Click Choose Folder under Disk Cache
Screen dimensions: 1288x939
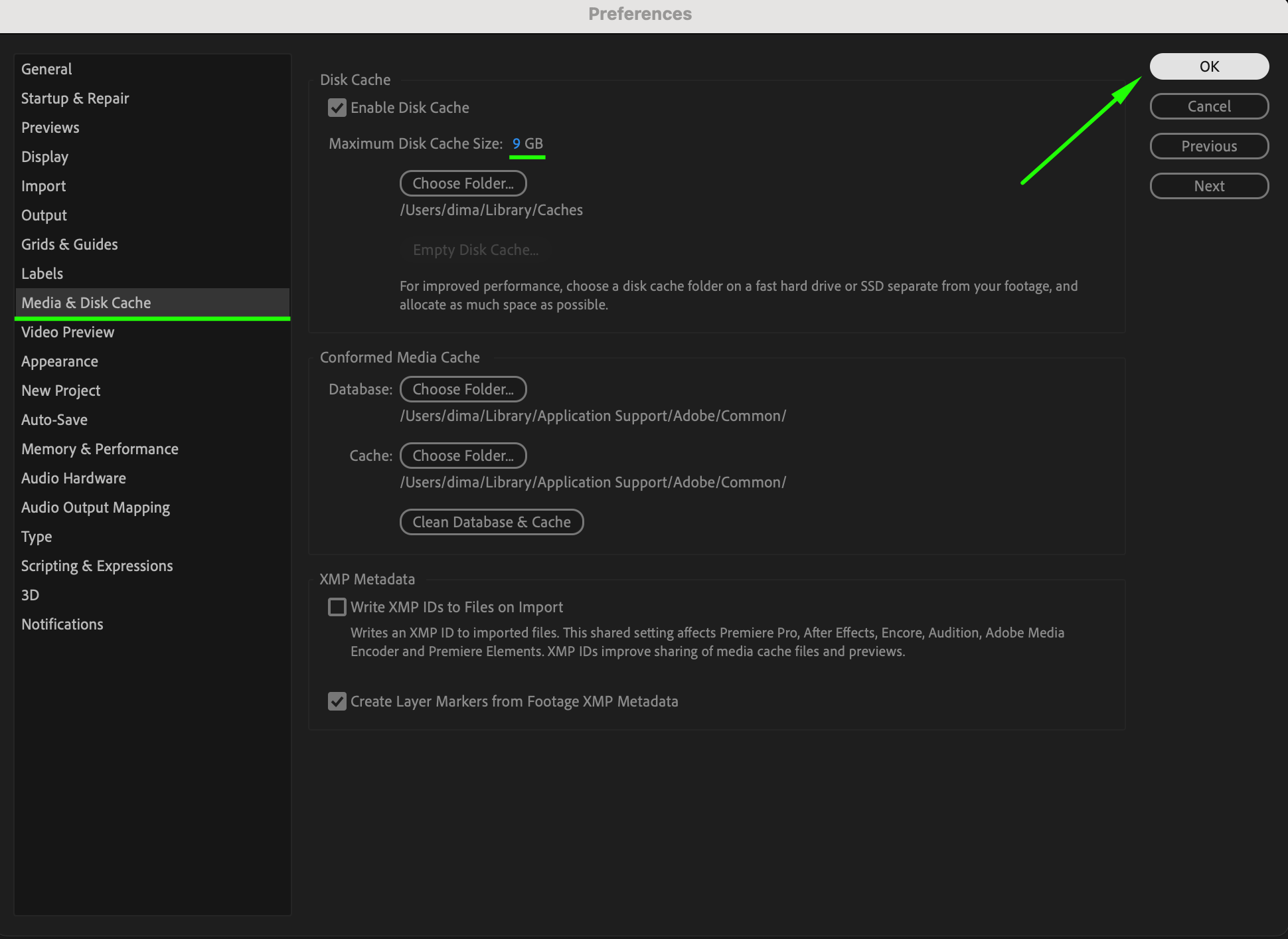pyautogui.click(x=463, y=183)
